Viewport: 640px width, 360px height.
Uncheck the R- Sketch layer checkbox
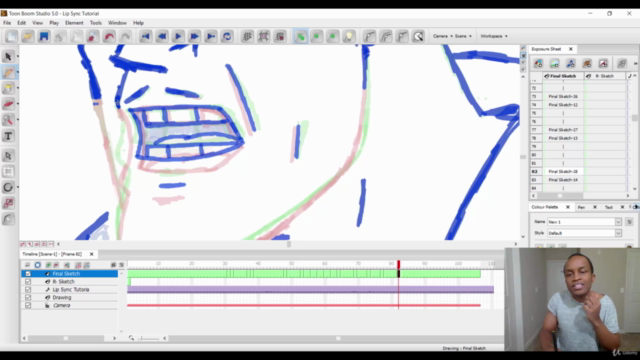tap(28, 282)
